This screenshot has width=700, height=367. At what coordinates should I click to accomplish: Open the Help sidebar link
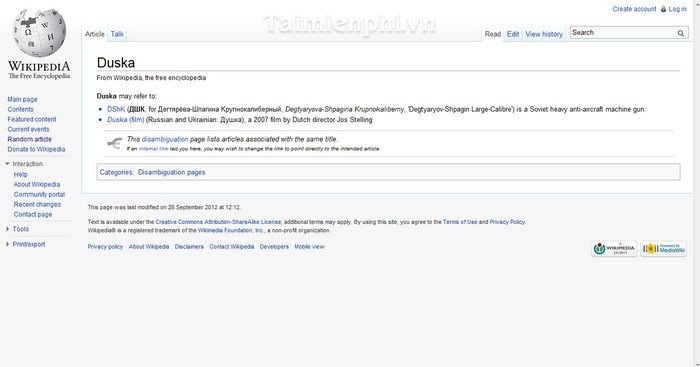21,175
